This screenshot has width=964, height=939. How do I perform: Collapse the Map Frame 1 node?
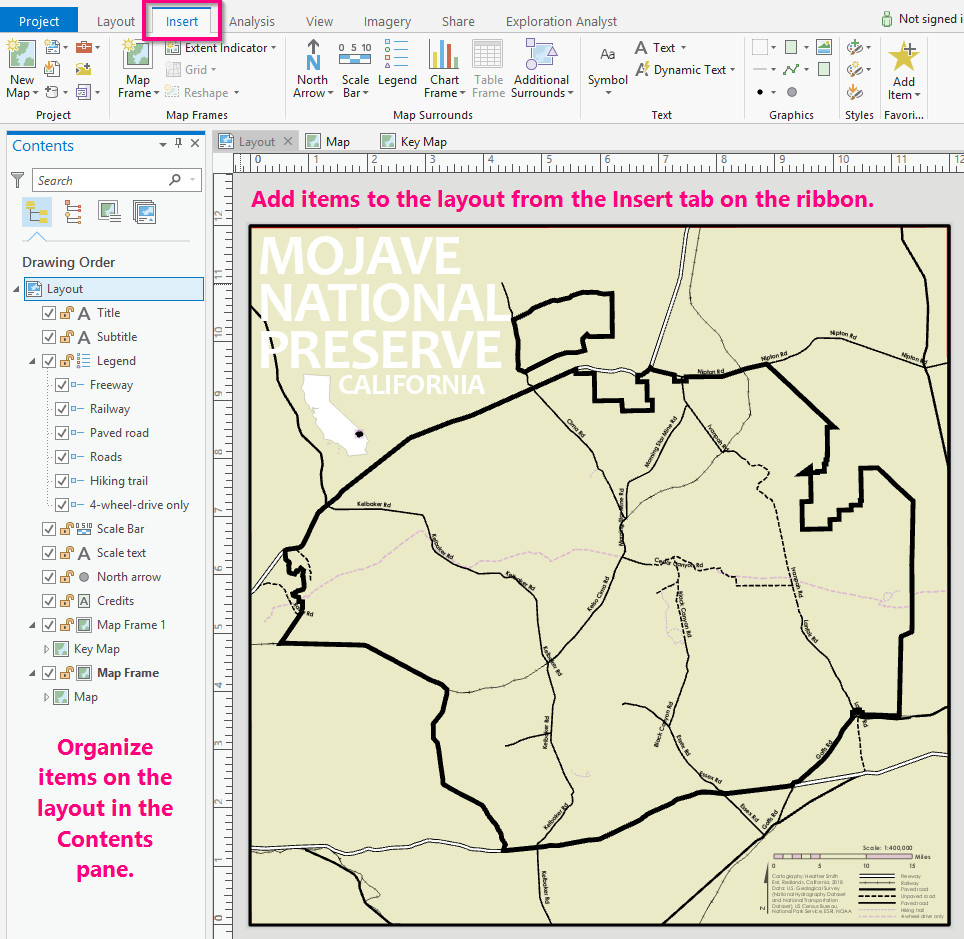(x=32, y=625)
